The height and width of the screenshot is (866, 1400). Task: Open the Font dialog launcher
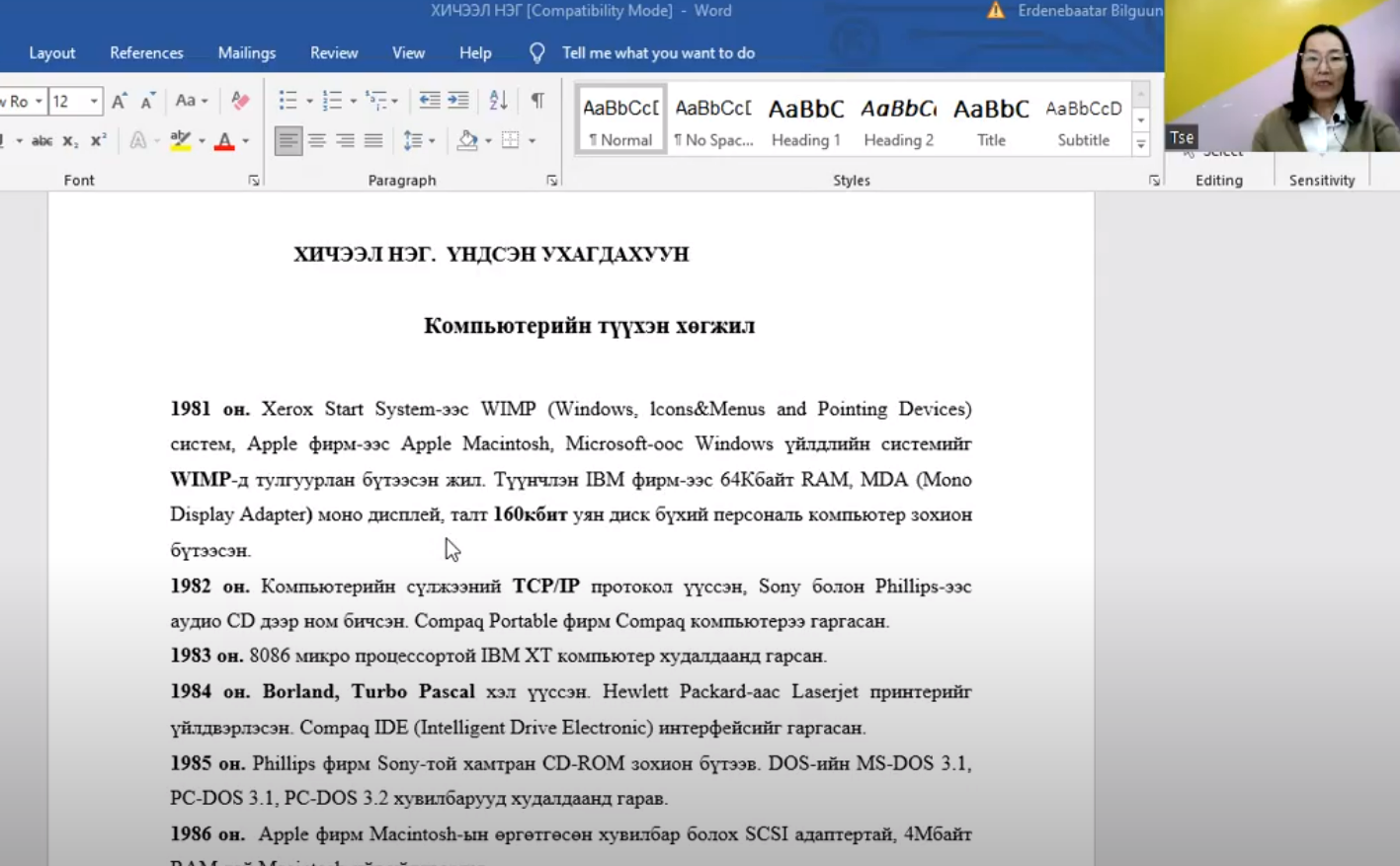coord(254,181)
